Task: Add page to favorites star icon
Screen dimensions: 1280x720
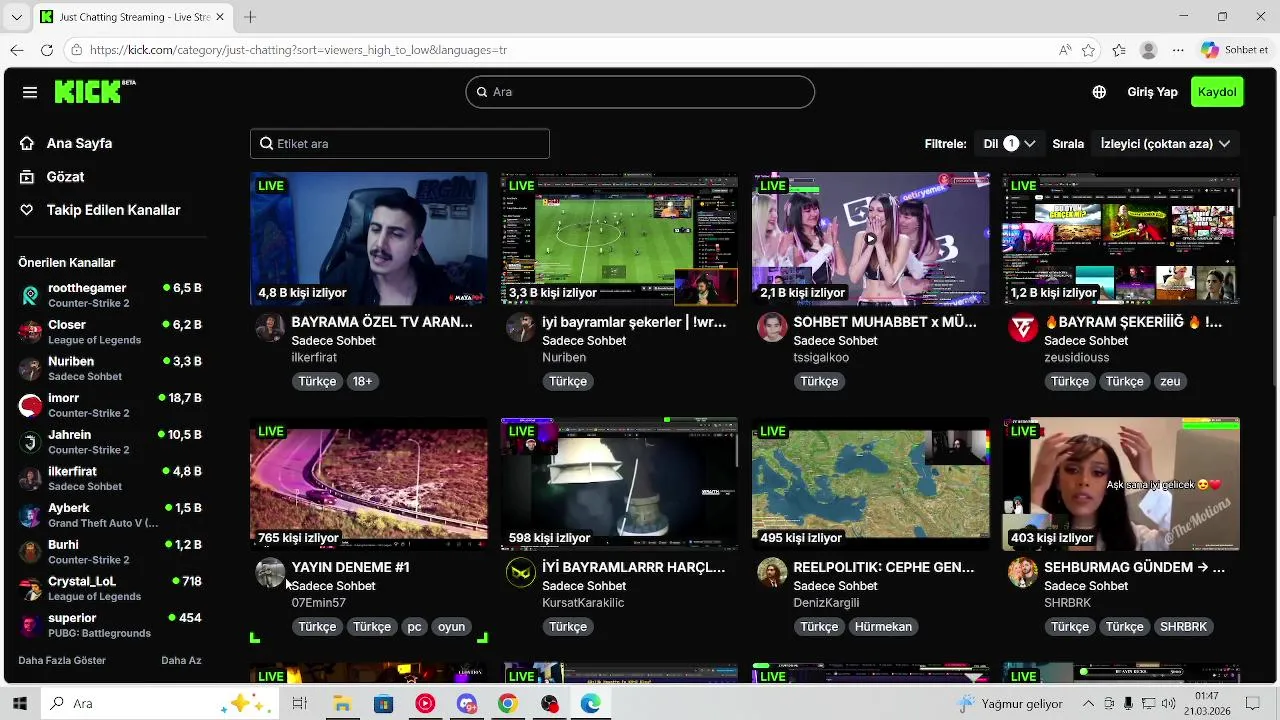Action: tap(1089, 50)
